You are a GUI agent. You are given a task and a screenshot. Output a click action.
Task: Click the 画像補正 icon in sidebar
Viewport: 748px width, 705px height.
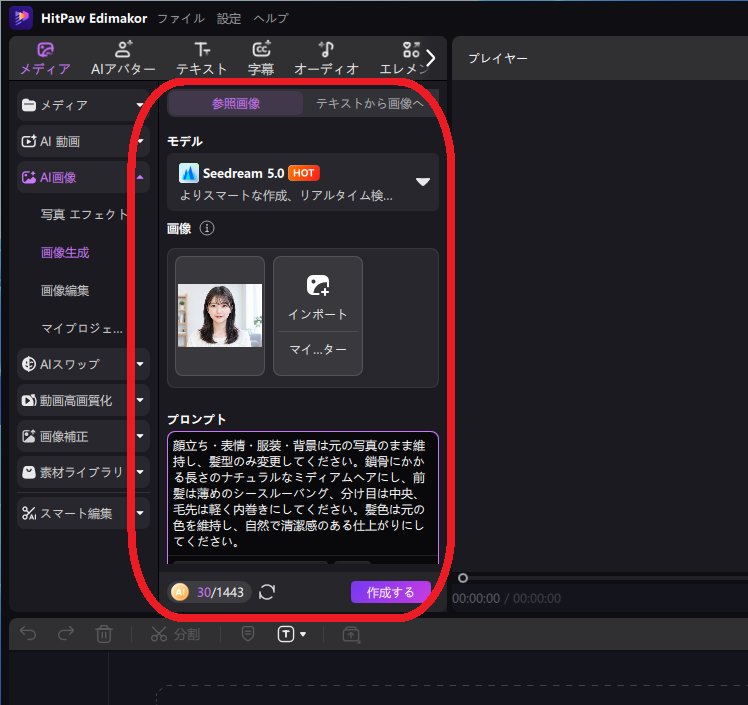click(x=29, y=436)
